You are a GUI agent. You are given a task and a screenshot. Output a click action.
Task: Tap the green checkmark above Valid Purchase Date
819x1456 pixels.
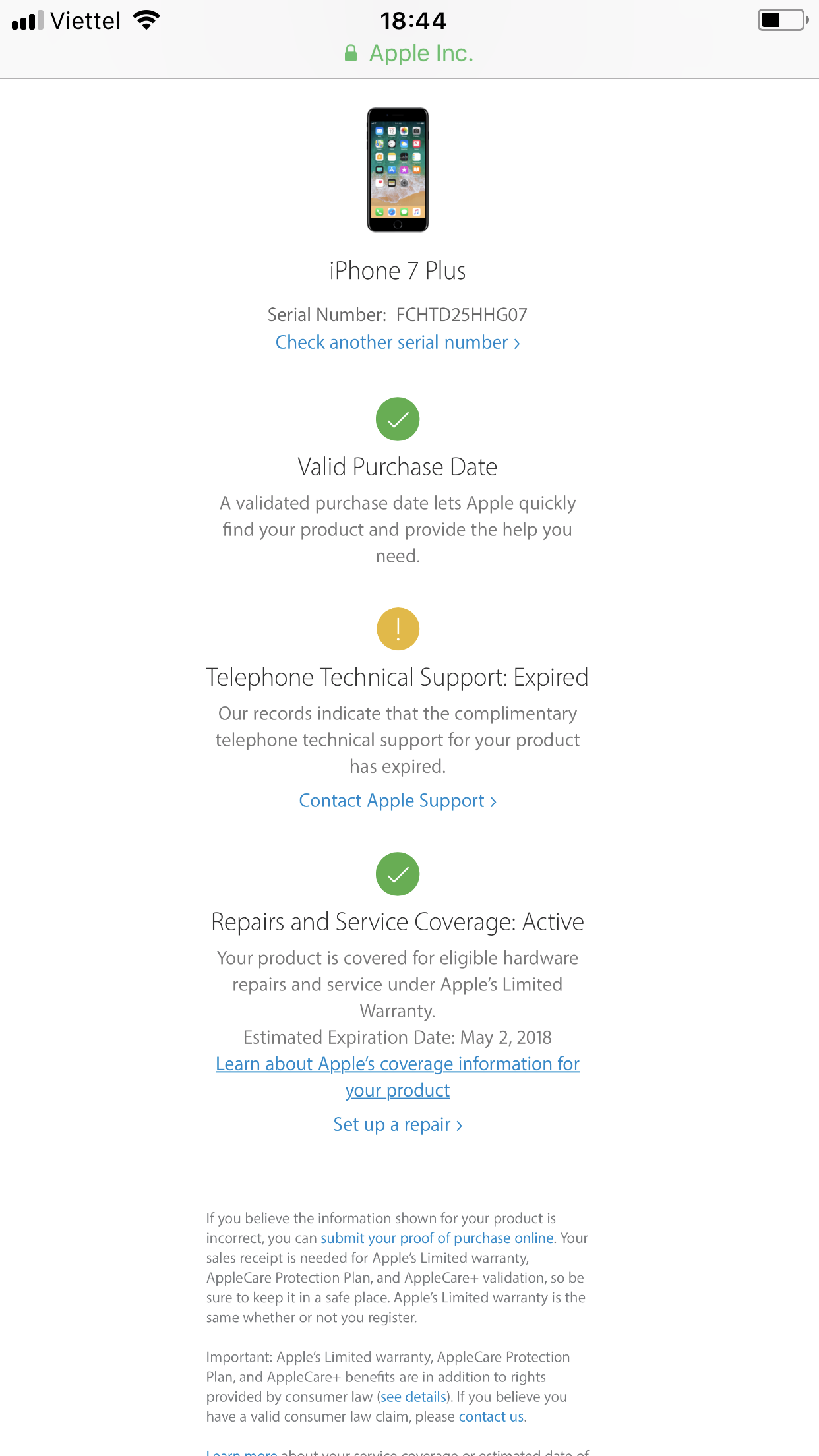tap(398, 419)
